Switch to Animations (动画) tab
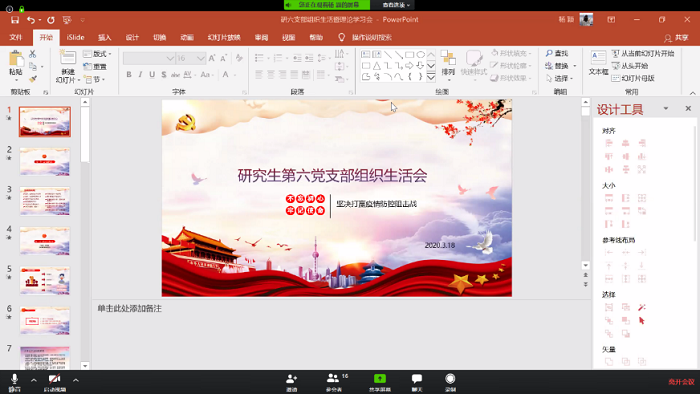Viewport: 700px width, 394px height. (187, 37)
